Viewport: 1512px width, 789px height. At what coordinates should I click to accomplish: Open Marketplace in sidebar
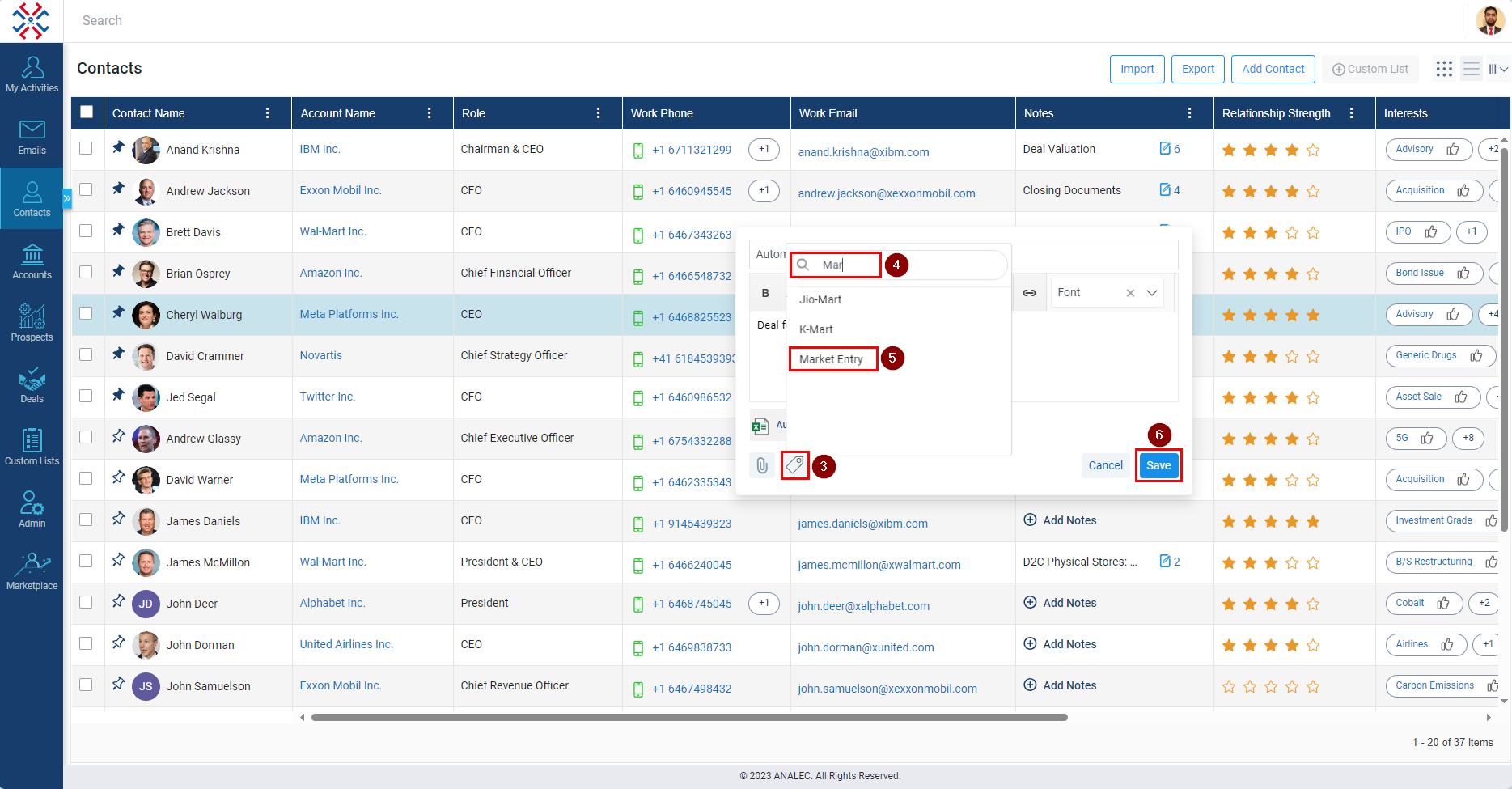pos(32,571)
